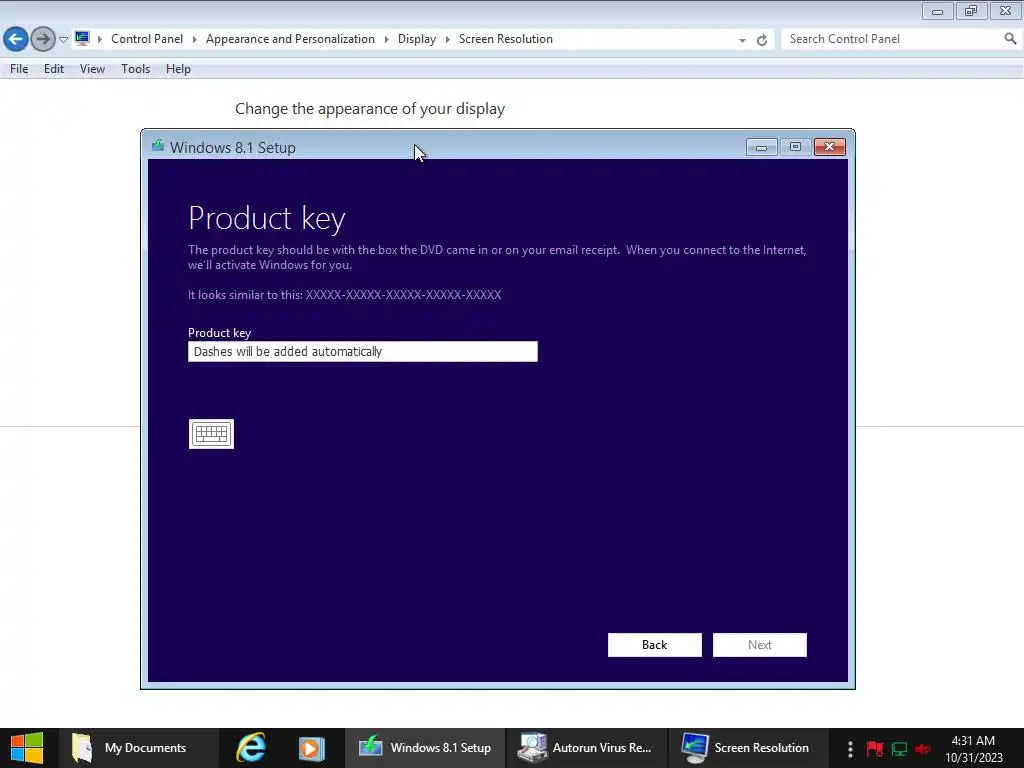
Task: Select Display breadcrumb
Action: (x=417, y=39)
